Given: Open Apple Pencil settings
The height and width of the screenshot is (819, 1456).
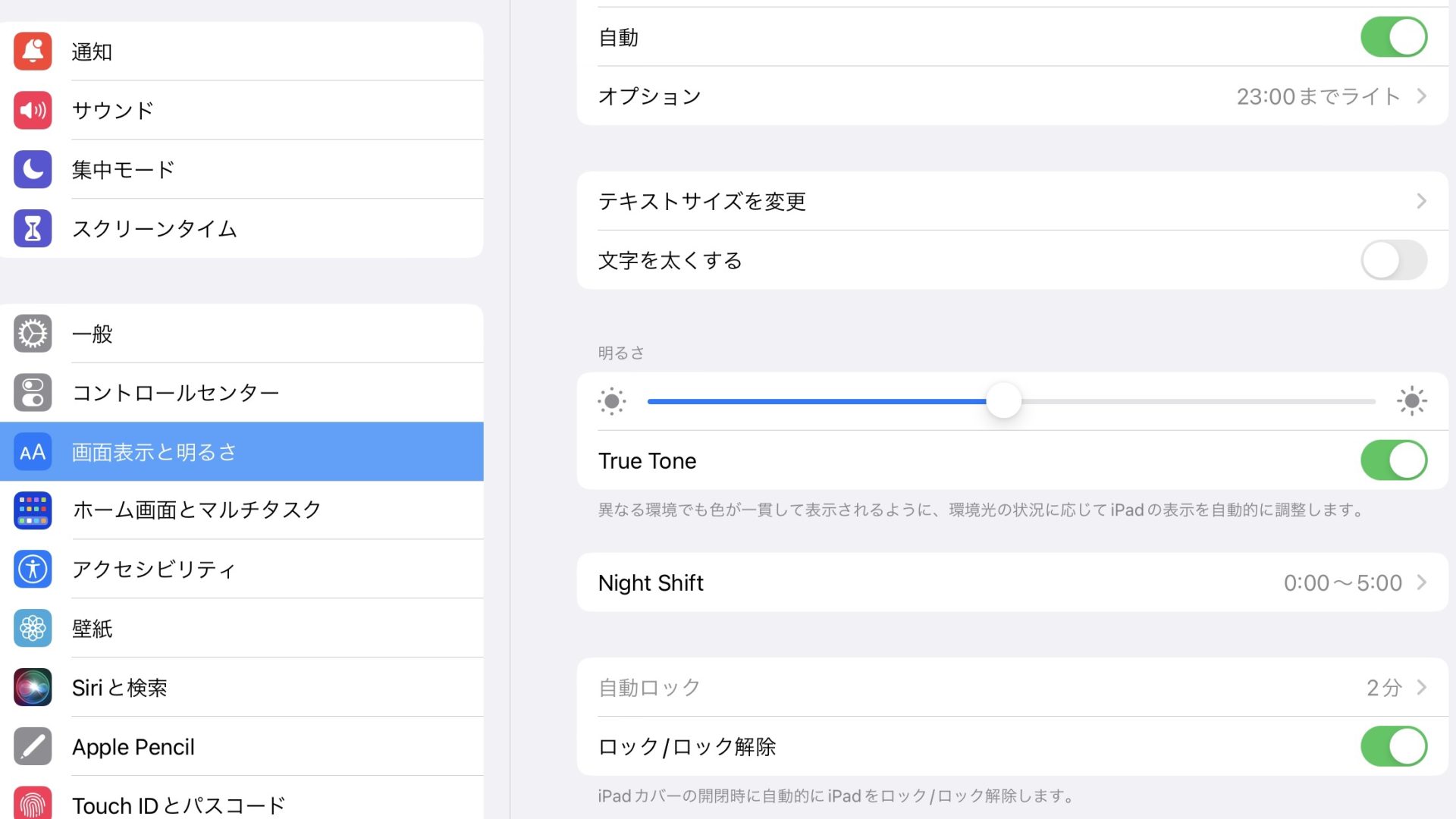Looking at the screenshot, I should (x=133, y=747).
